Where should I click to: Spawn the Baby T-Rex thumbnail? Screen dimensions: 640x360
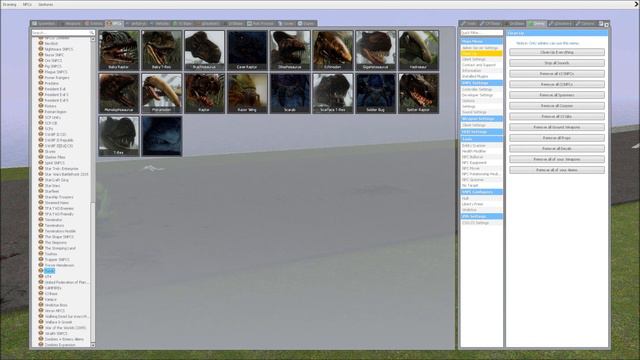click(162, 50)
